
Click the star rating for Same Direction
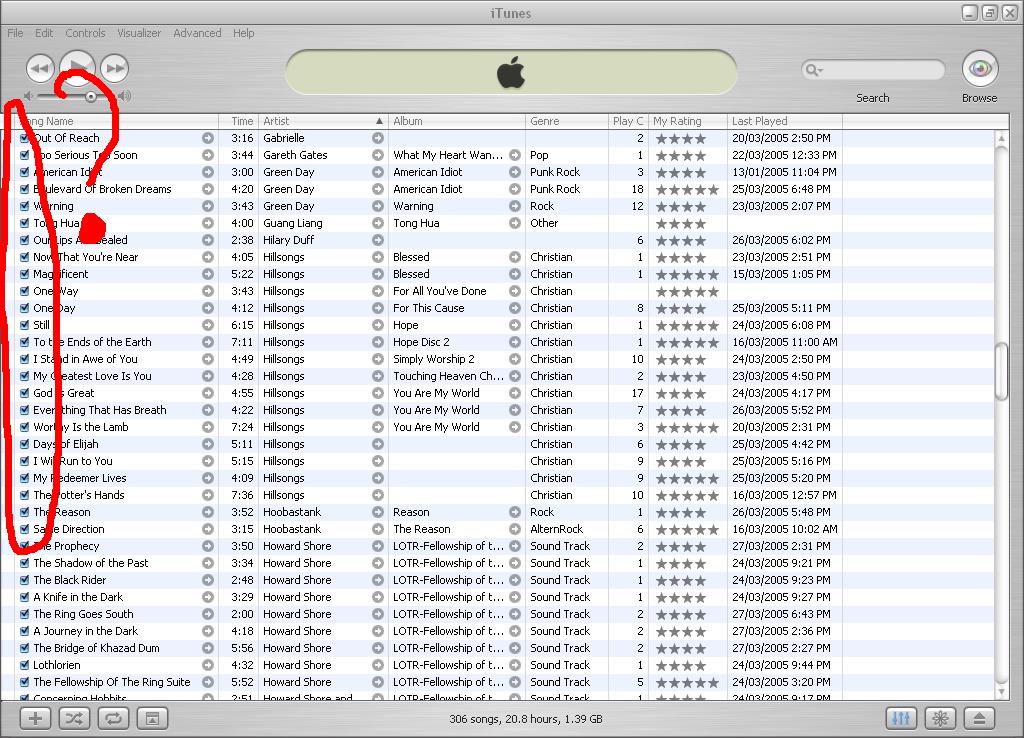click(x=687, y=530)
